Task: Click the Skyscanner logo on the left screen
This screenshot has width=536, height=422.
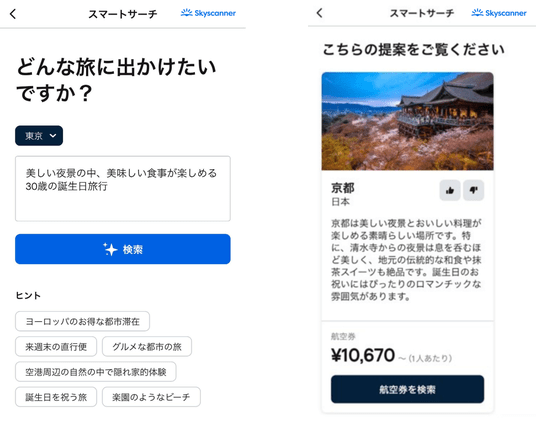Action: 208,13
